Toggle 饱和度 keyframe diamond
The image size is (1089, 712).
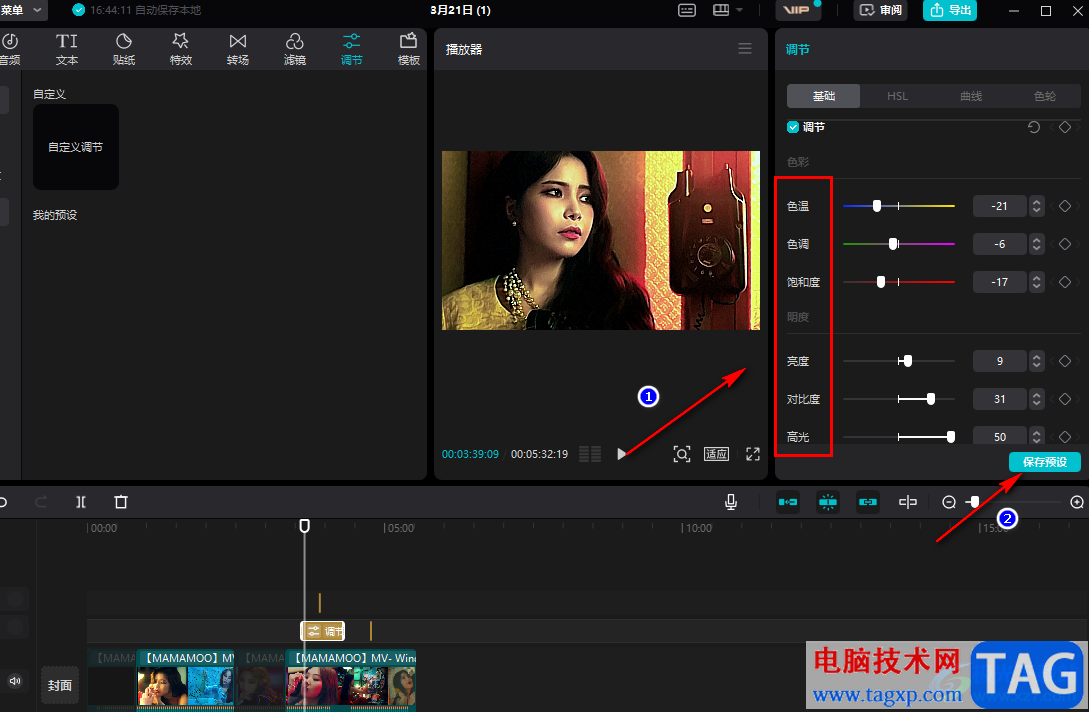[x=1065, y=282]
